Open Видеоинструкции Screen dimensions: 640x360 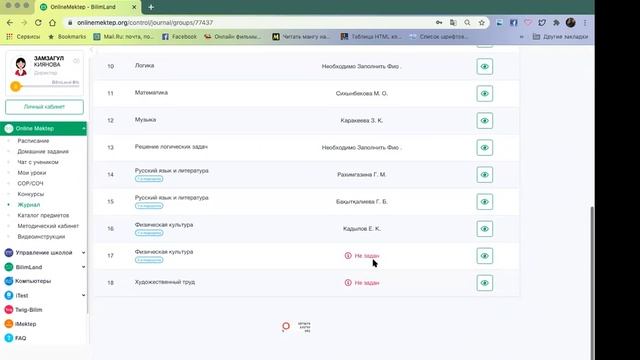pyautogui.click(x=41, y=236)
